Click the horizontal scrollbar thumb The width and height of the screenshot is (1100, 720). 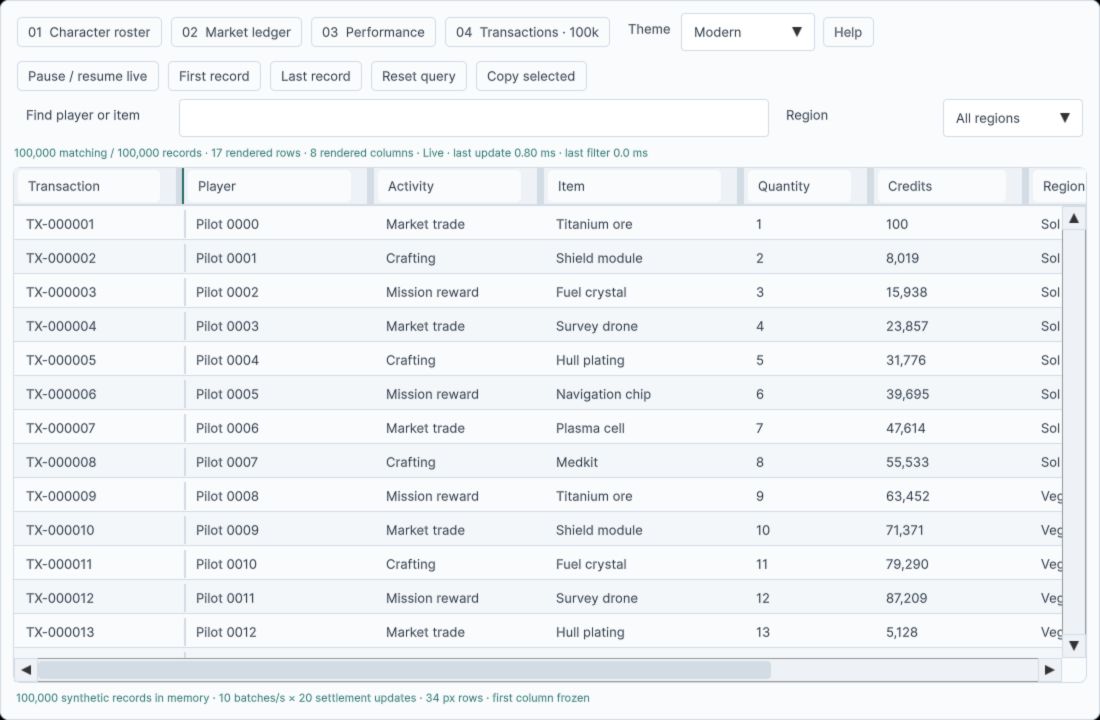(404, 670)
